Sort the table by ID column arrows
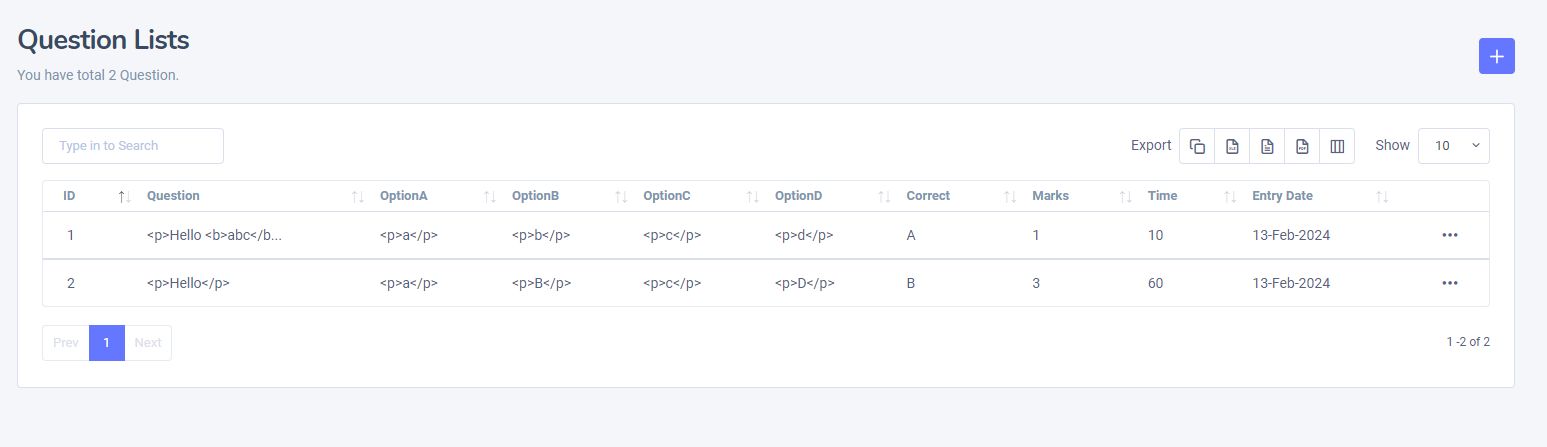This screenshot has height=447, width=1547. tap(124, 197)
